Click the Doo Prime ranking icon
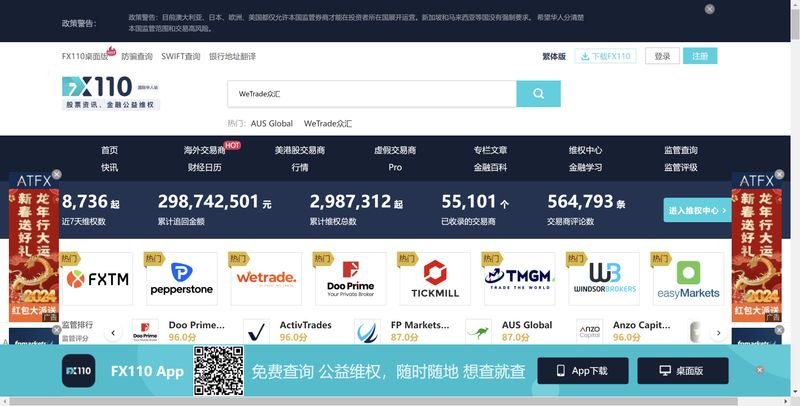 click(145, 332)
